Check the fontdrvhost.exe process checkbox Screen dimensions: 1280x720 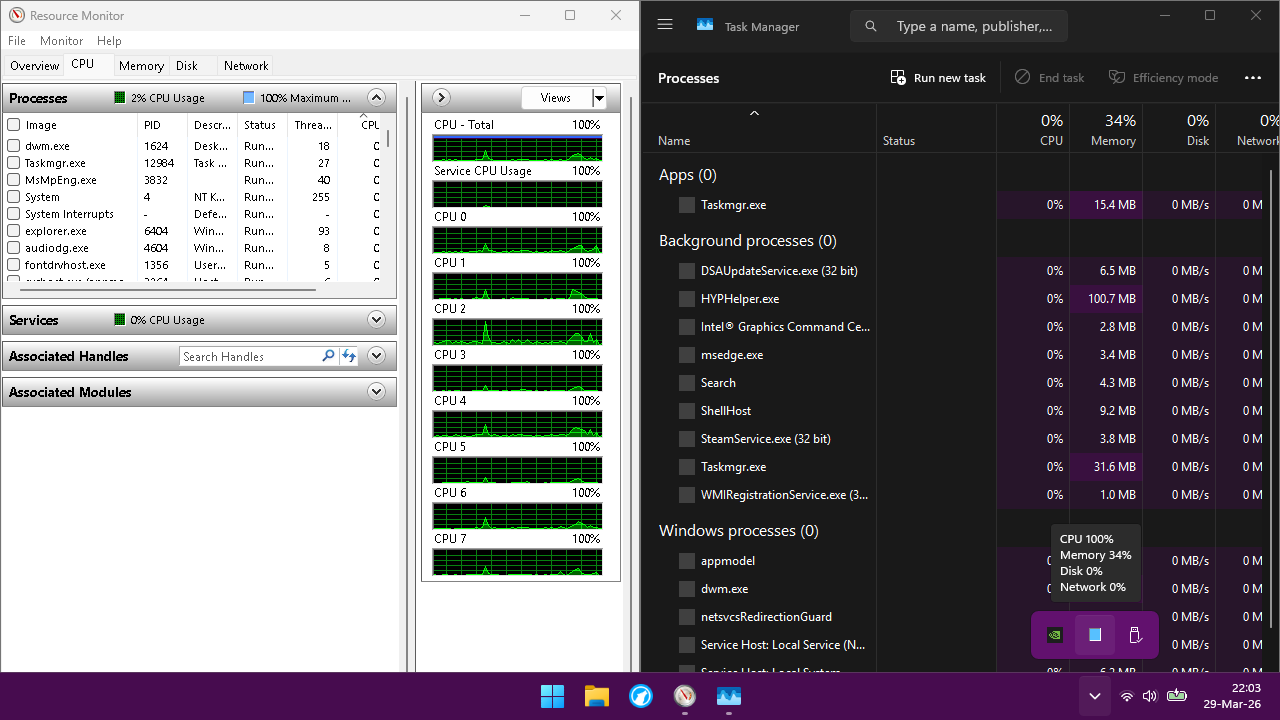[14, 265]
